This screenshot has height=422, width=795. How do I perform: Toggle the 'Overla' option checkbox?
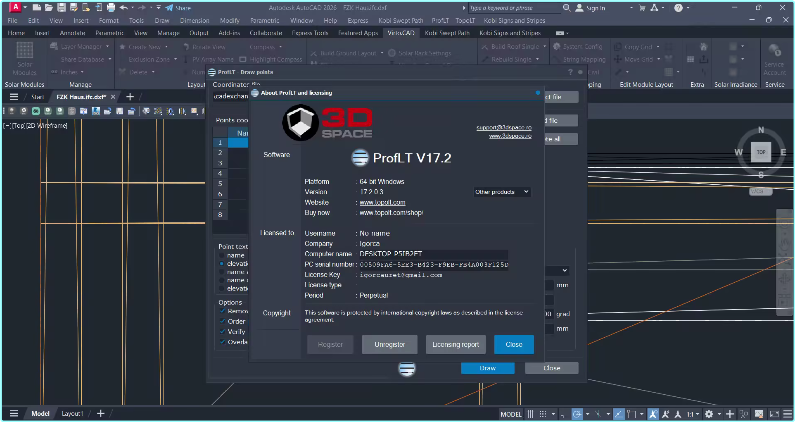(x=222, y=342)
